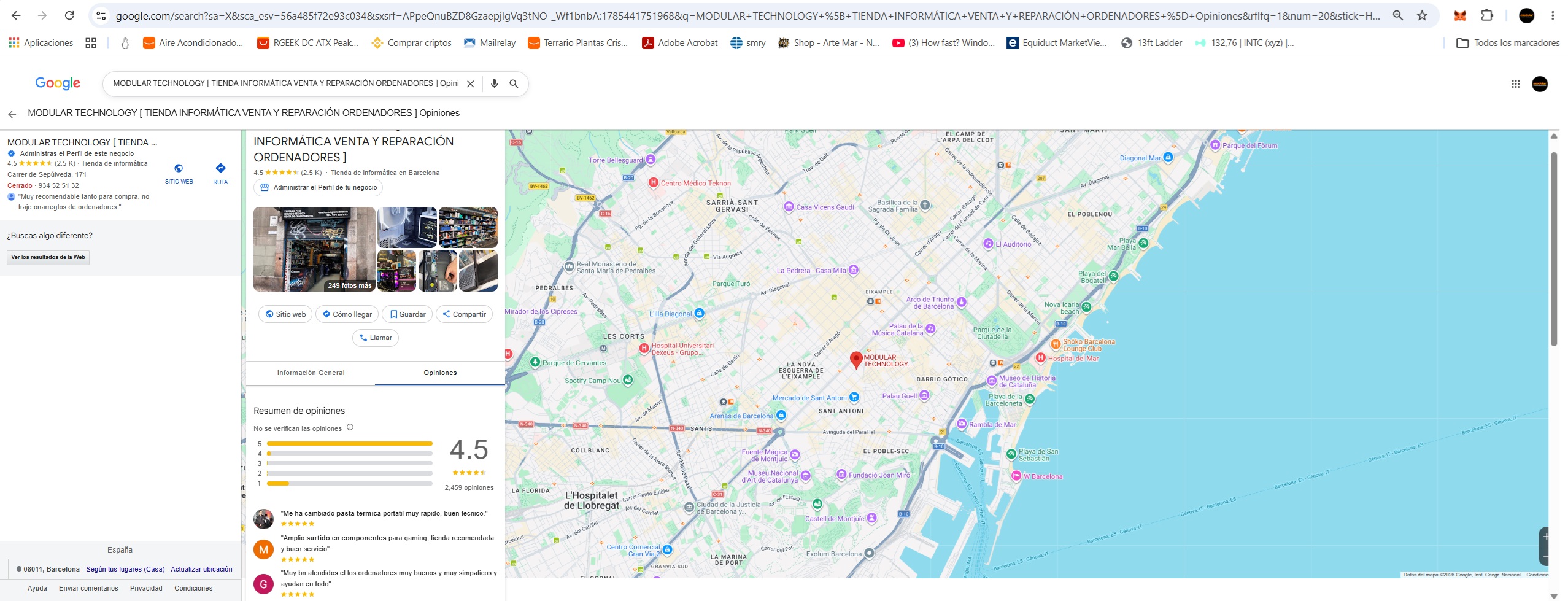This screenshot has width=1568, height=601.
Task: Filter reviews by the 4-star rating bar
Action: [349, 453]
